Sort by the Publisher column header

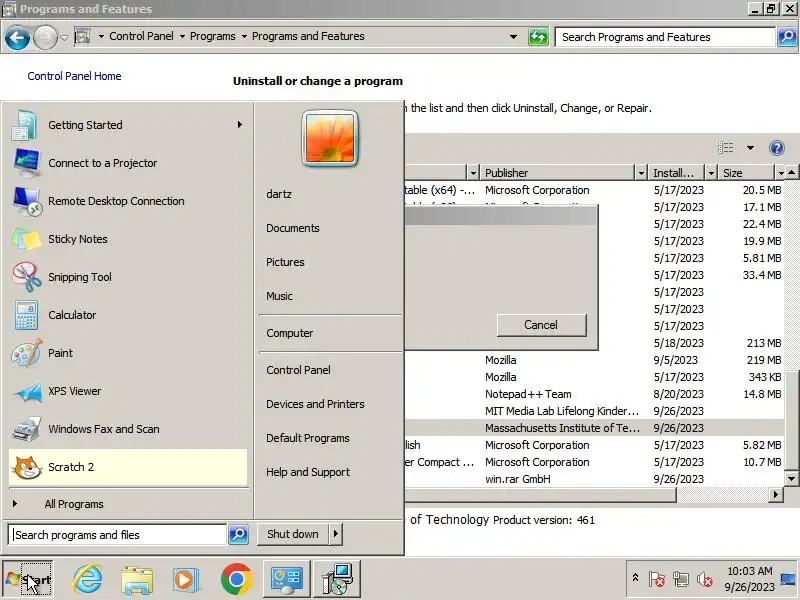tap(558, 173)
